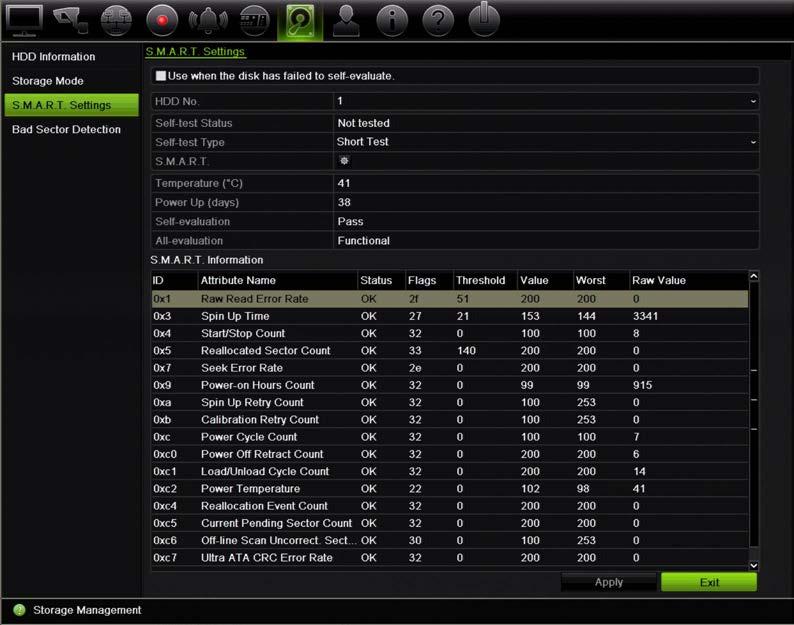Click the All-evaluation 'Functional' value
Viewport: 794px width, 625px height.
pyautogui.click(x=364, y=241)
